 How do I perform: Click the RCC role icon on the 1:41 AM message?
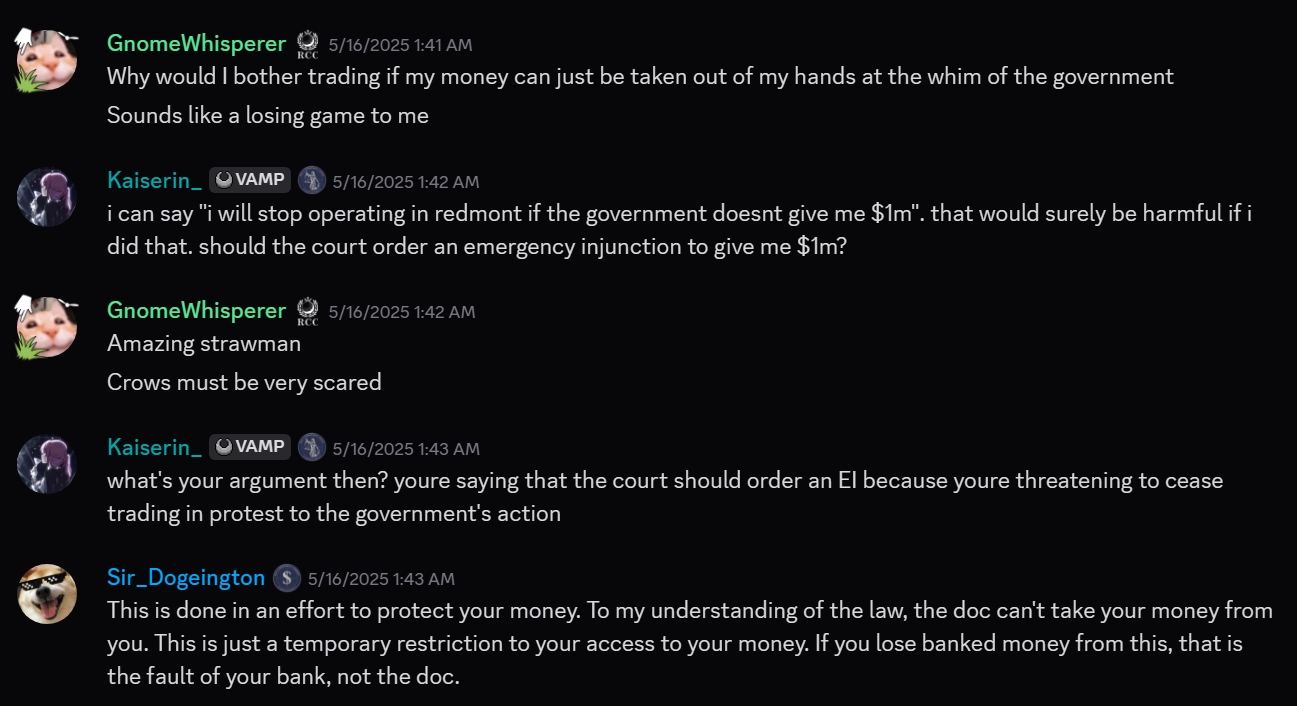[308, 45]
